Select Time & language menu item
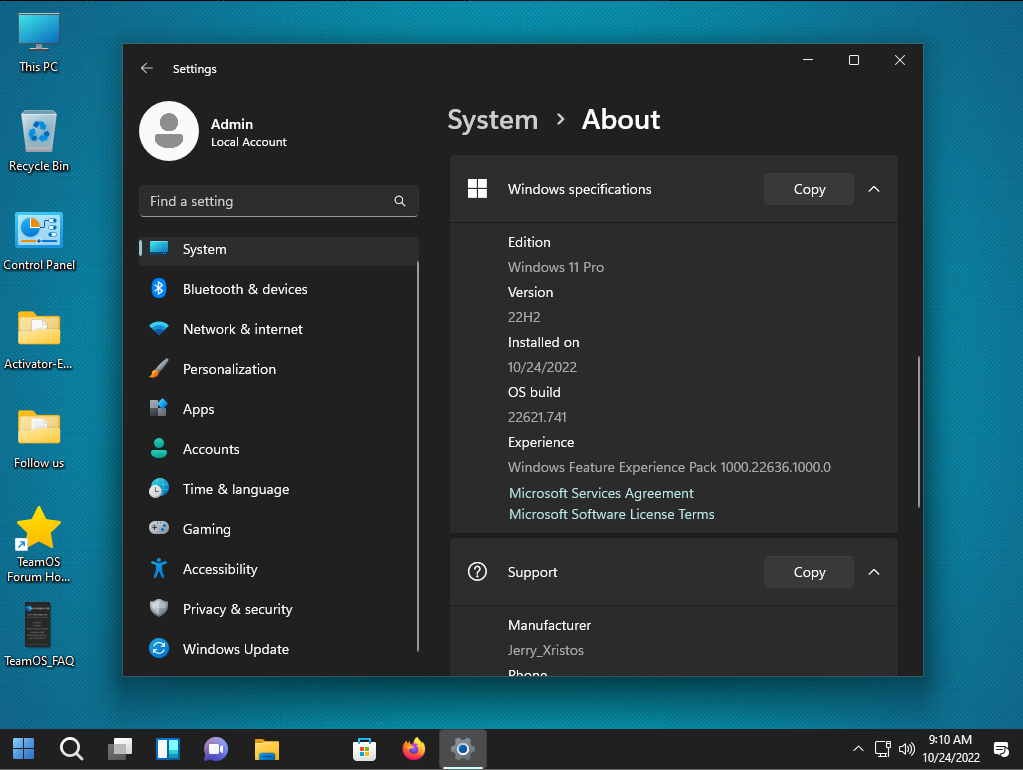 tap(235, 489)
